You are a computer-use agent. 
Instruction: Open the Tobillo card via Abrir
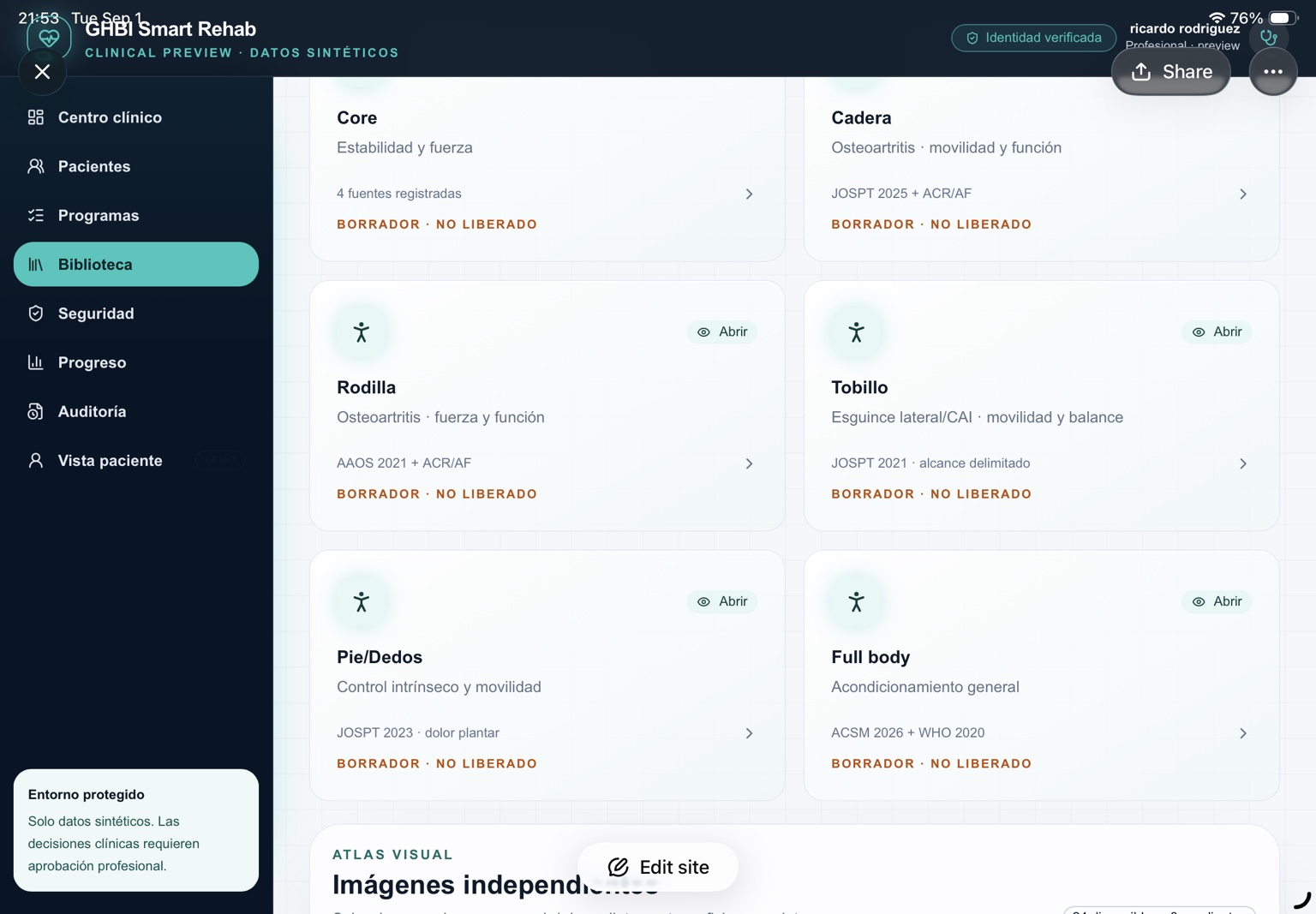pyautogui.click(x=1217, y=332)
